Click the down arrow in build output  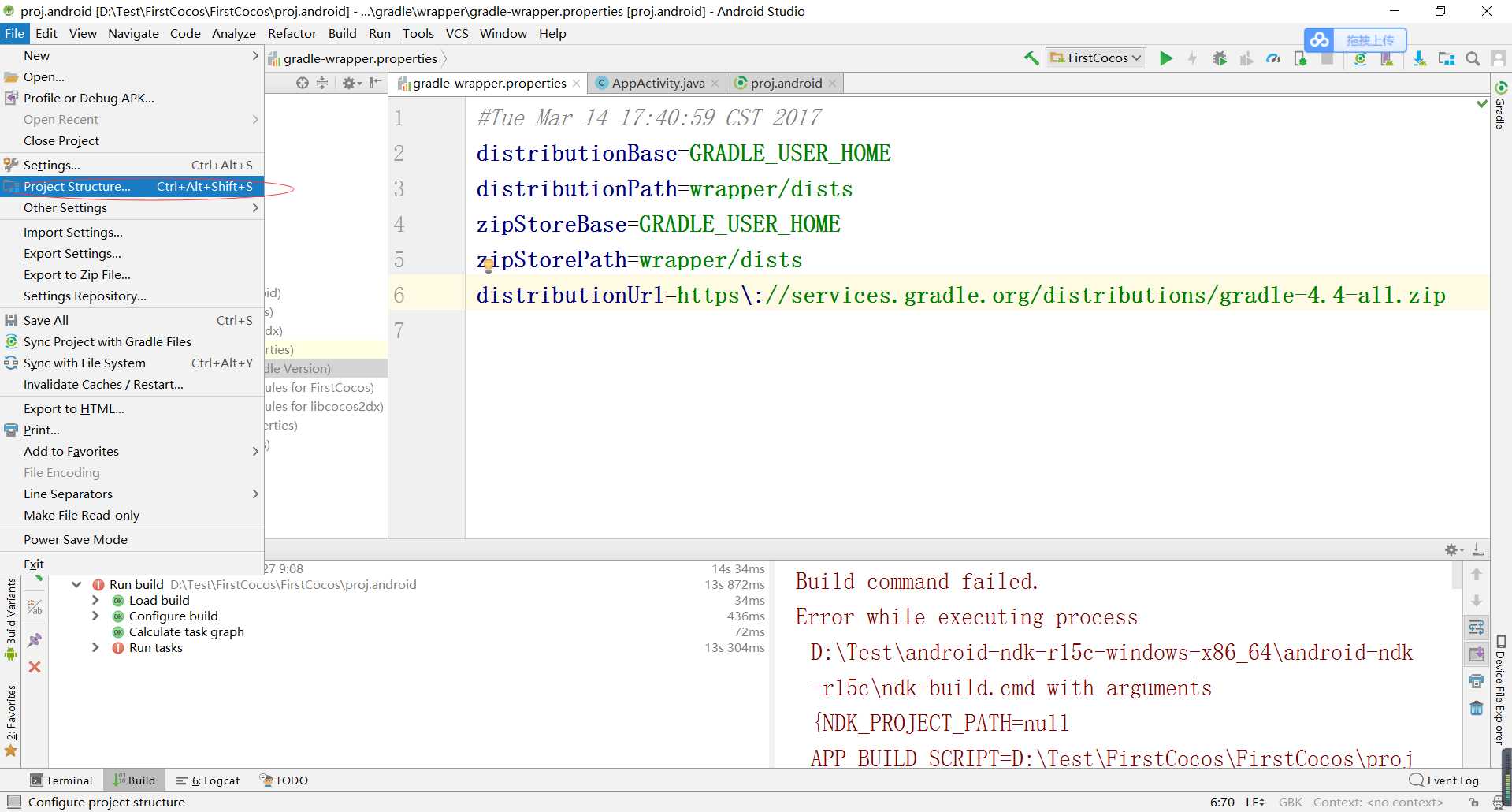tap(1477, 601)
